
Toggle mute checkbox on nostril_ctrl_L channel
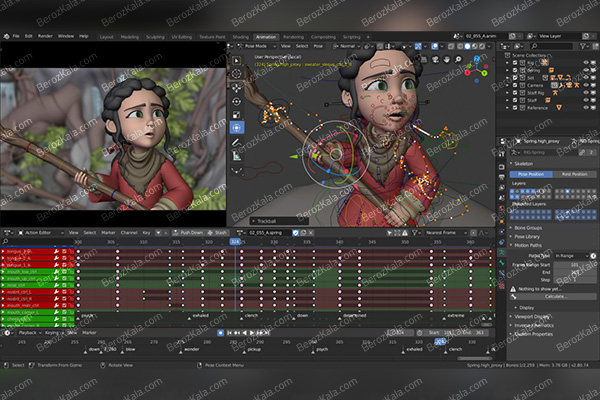(64, 292)
